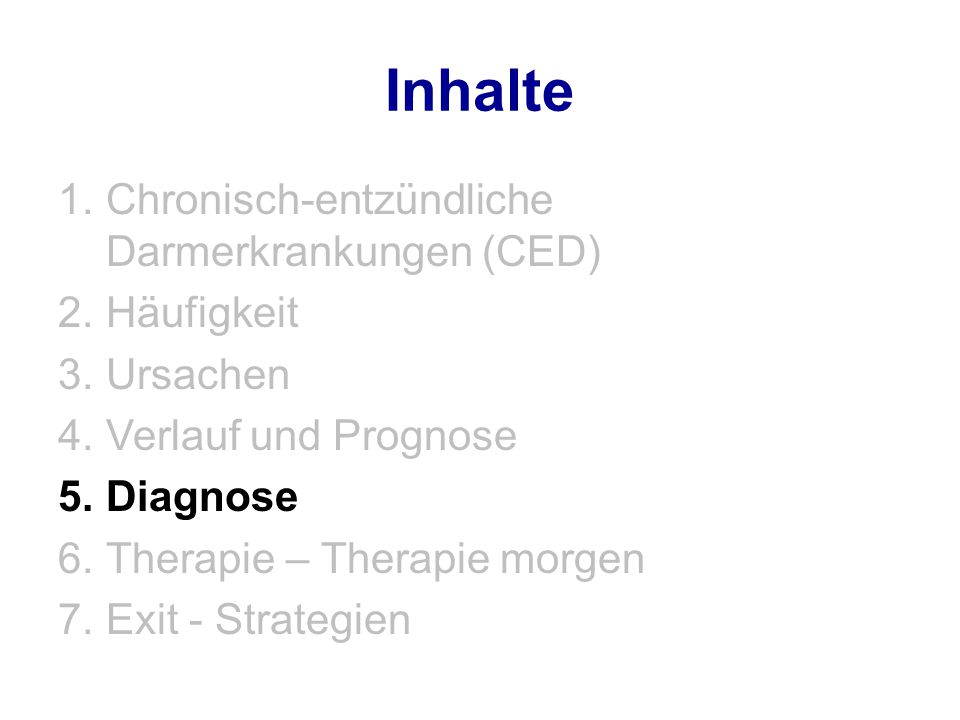Click the list number "2."
This screenshot has height=720, width=960.
[x=76, y=313]
